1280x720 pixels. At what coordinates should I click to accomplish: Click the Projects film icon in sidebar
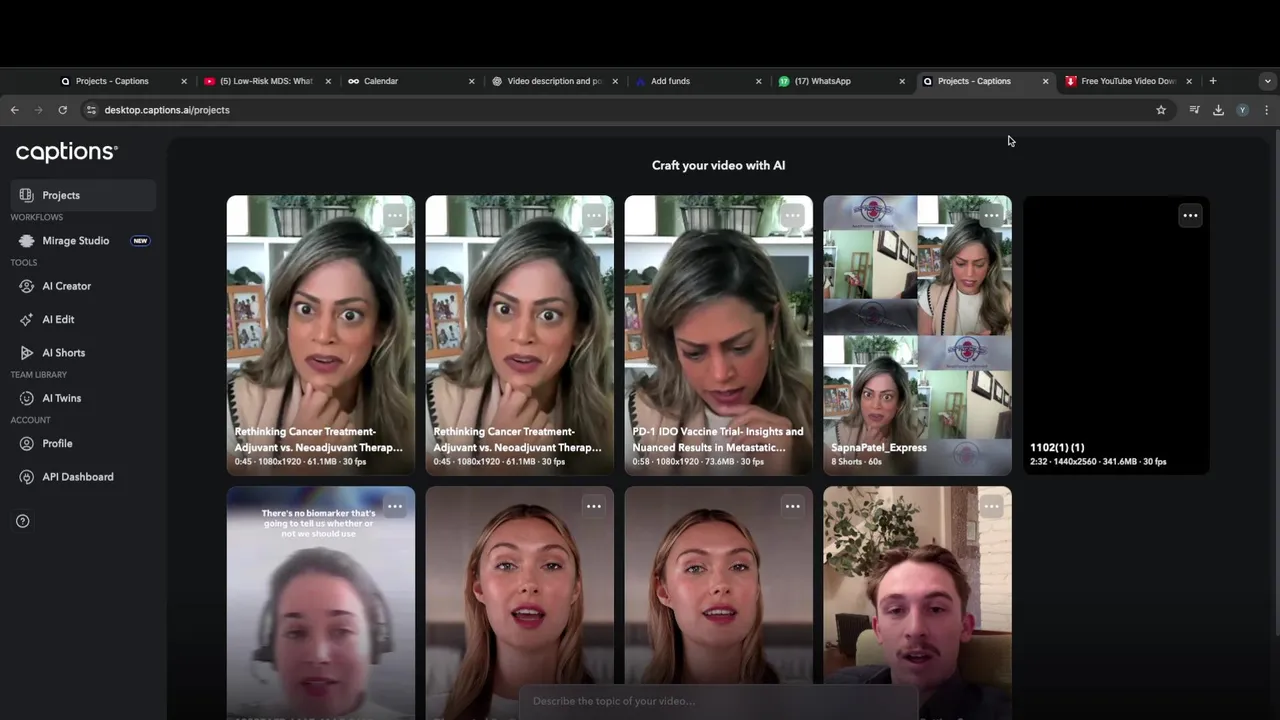click(26, 195)
